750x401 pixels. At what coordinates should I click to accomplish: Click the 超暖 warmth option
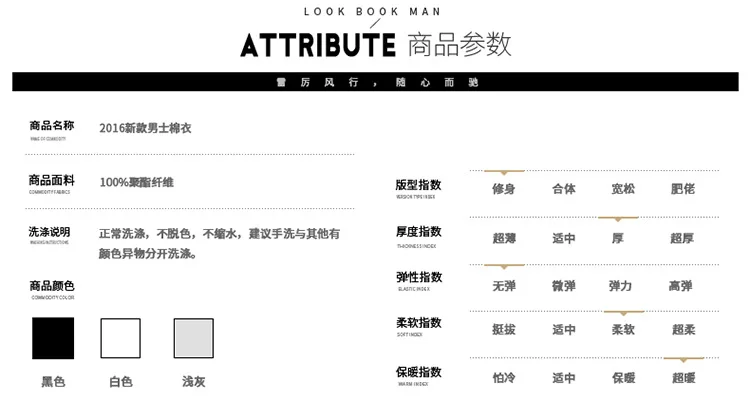684,378
